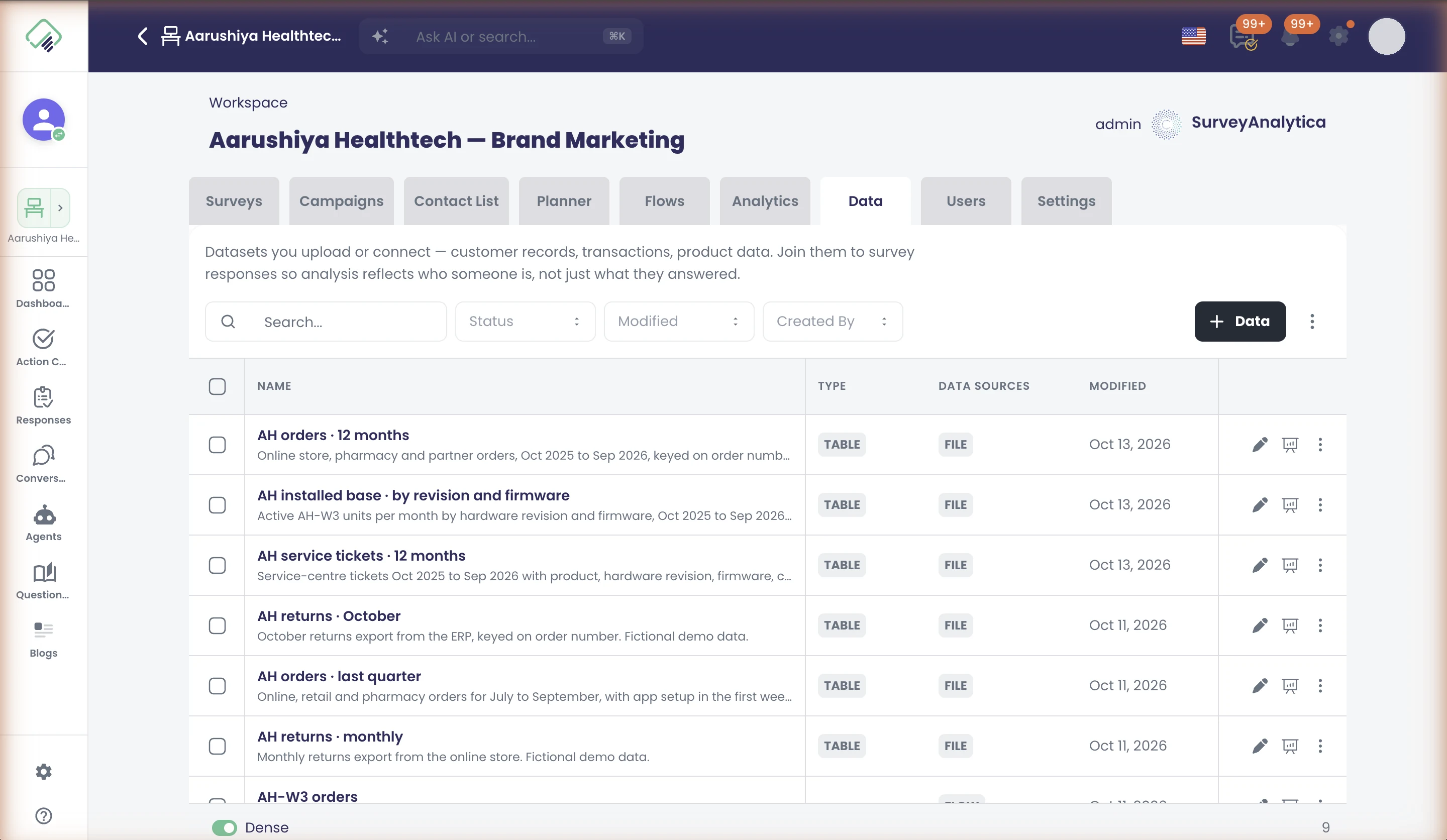
Task: Open presentation icon for AH returns · October
Action: pyautogui.click(x=1290, y=625)
